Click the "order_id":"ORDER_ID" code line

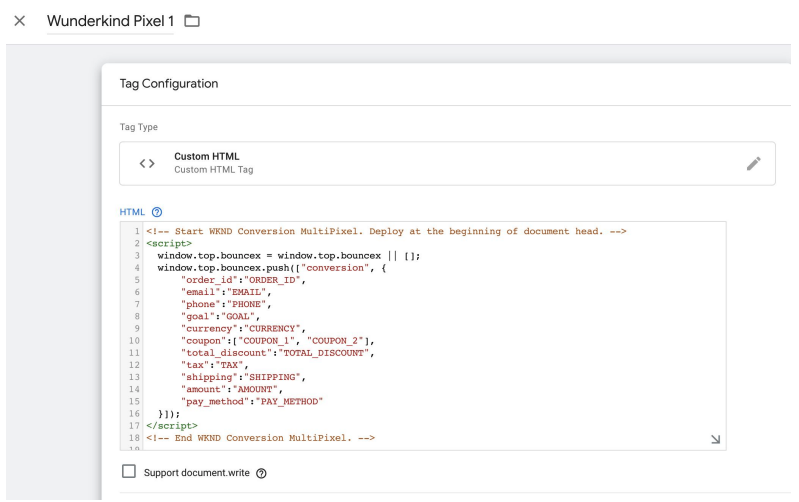(x=243, y=280)
